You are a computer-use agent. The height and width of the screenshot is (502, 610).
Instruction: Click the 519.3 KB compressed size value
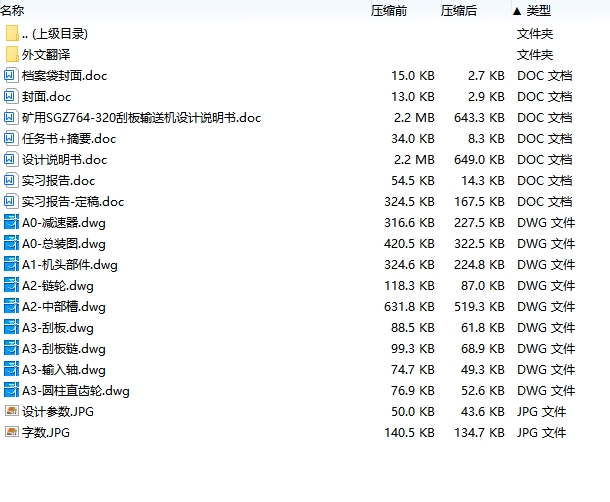479,307
